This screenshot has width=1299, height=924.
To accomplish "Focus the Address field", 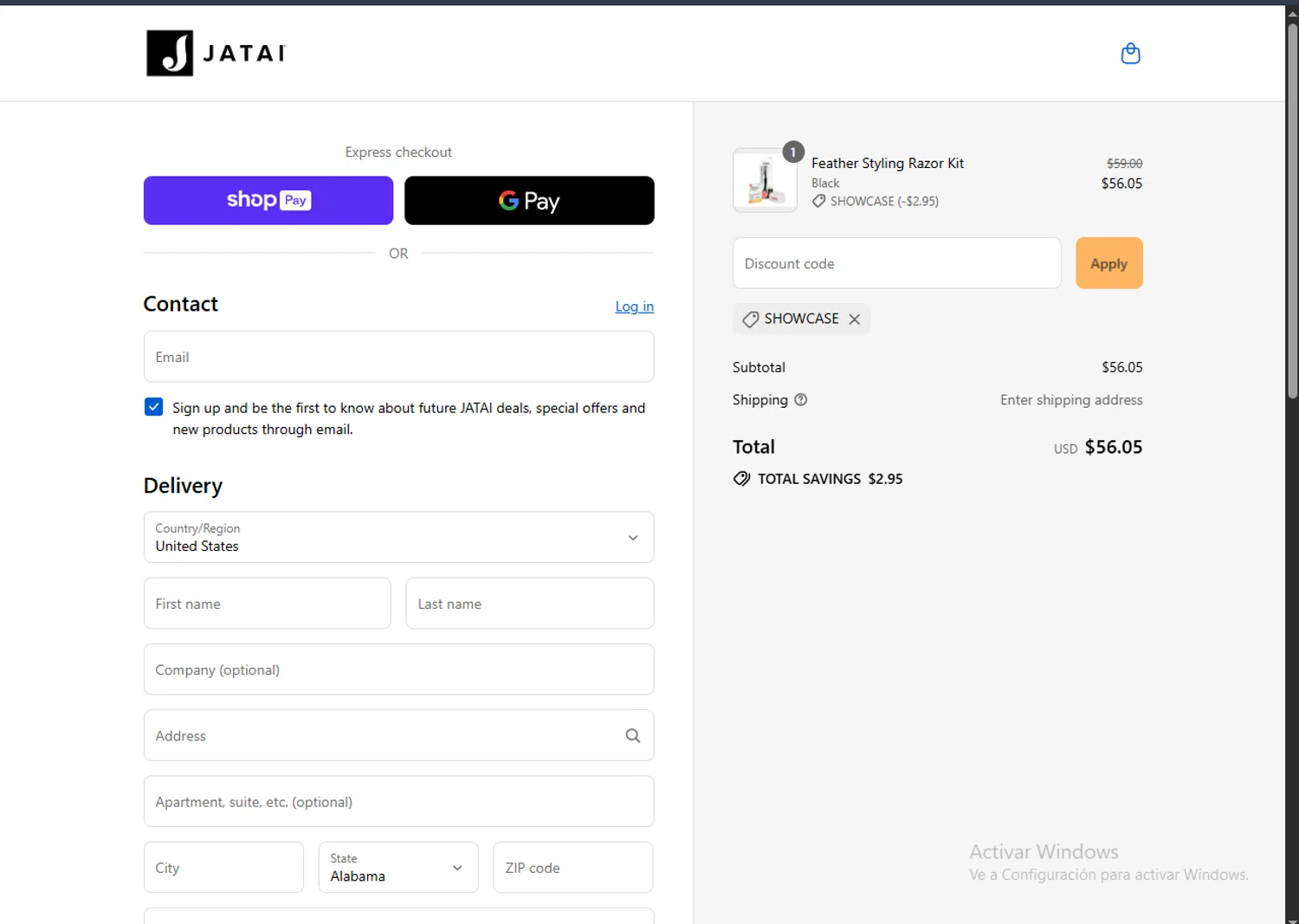I will 398,735.
